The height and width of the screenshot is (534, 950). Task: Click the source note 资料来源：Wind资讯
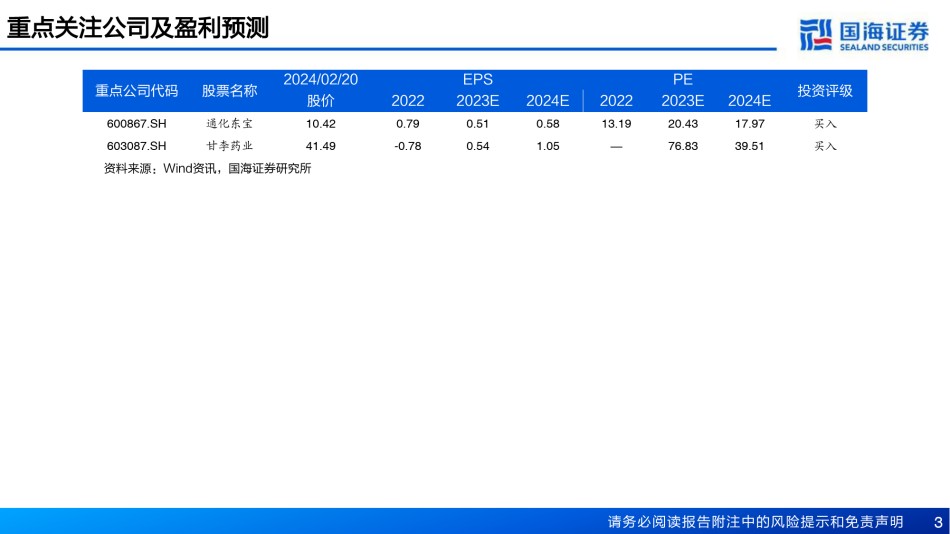159,169
